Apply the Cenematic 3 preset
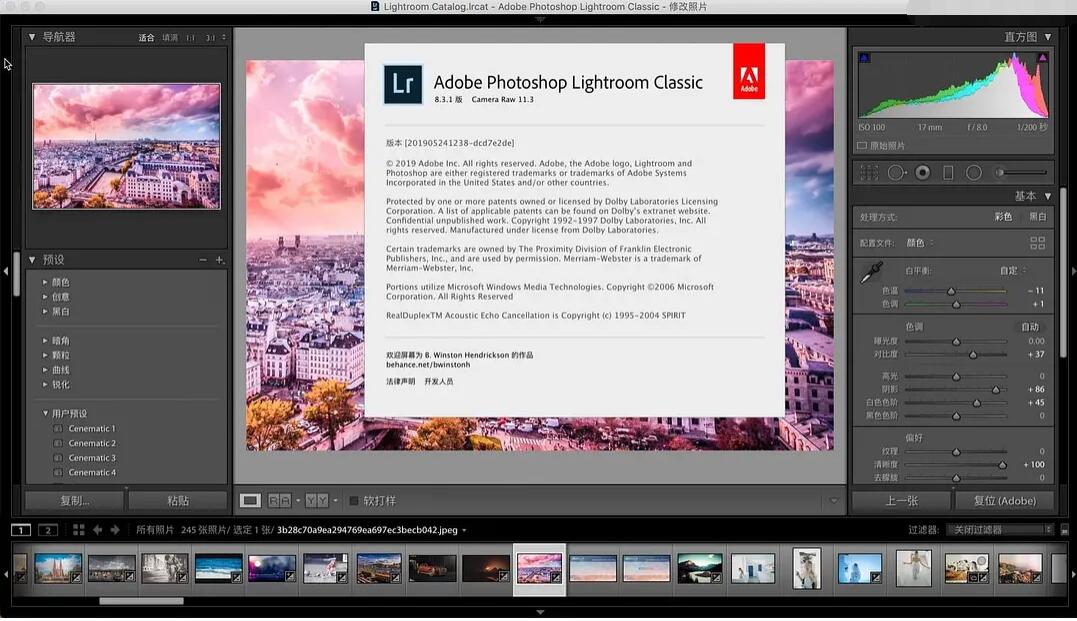The width and height of the screenshot is (1077, 621). (x=92, y=458)
